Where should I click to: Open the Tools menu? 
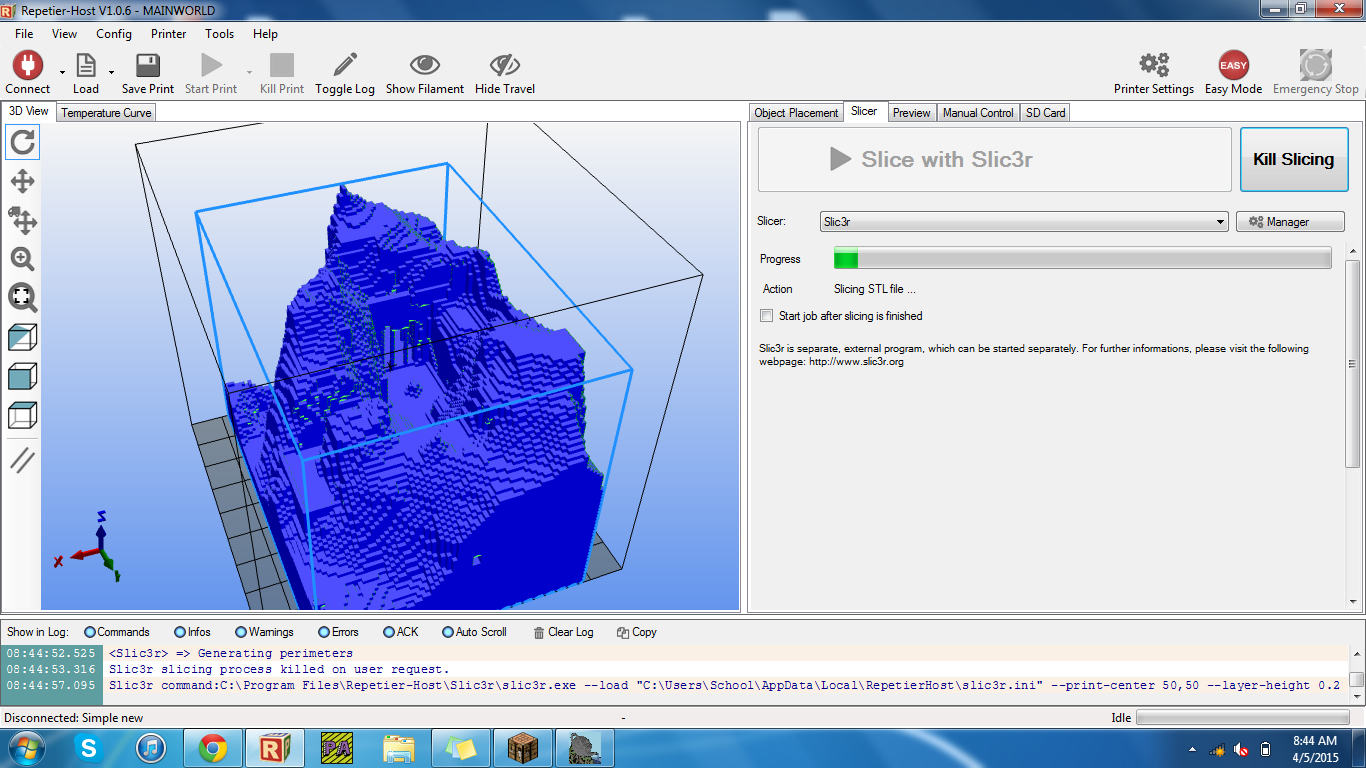(x=219, y=33)
